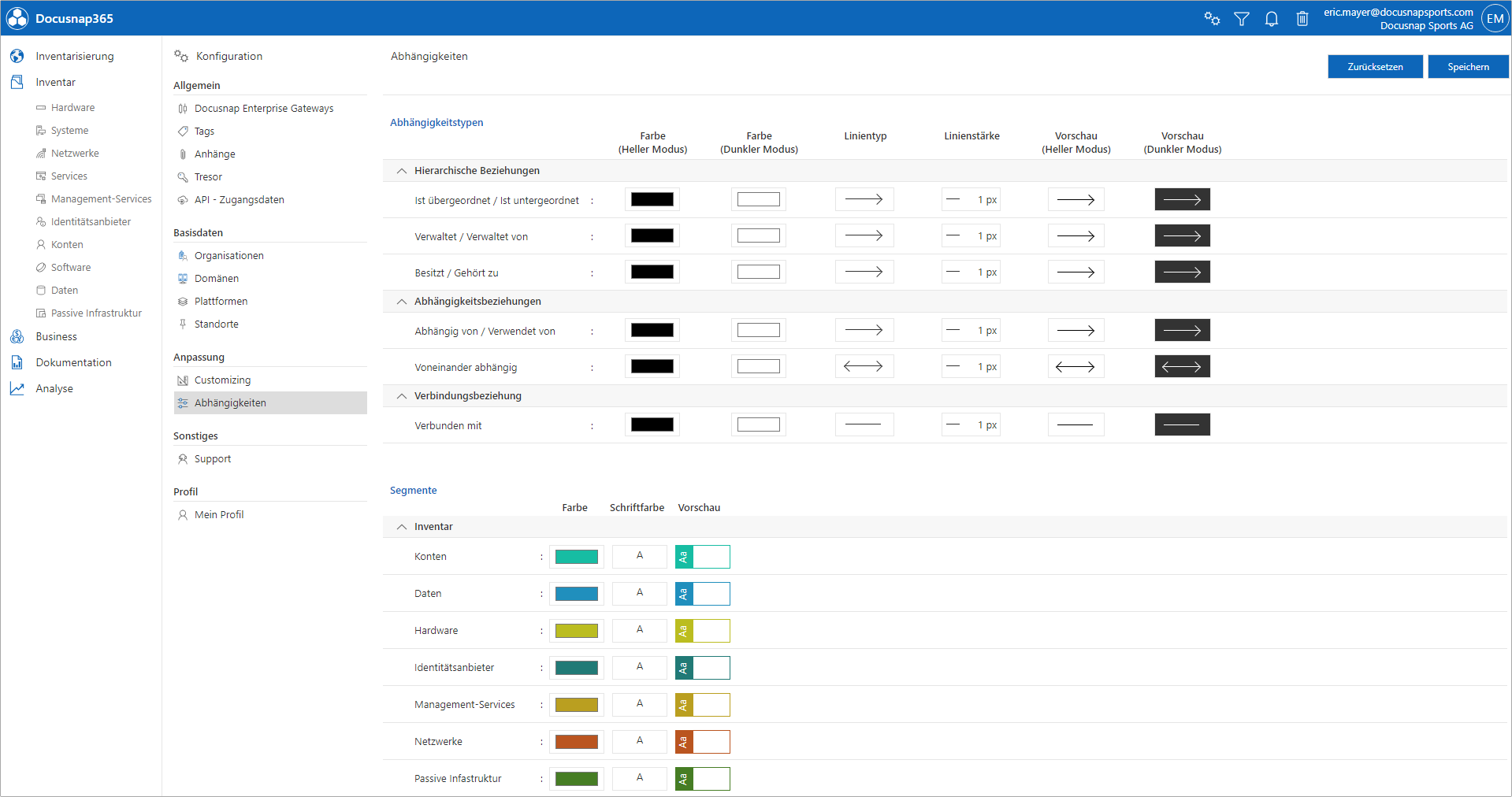
Task: Click the Analyse chart icon
Action: [17, 388]
